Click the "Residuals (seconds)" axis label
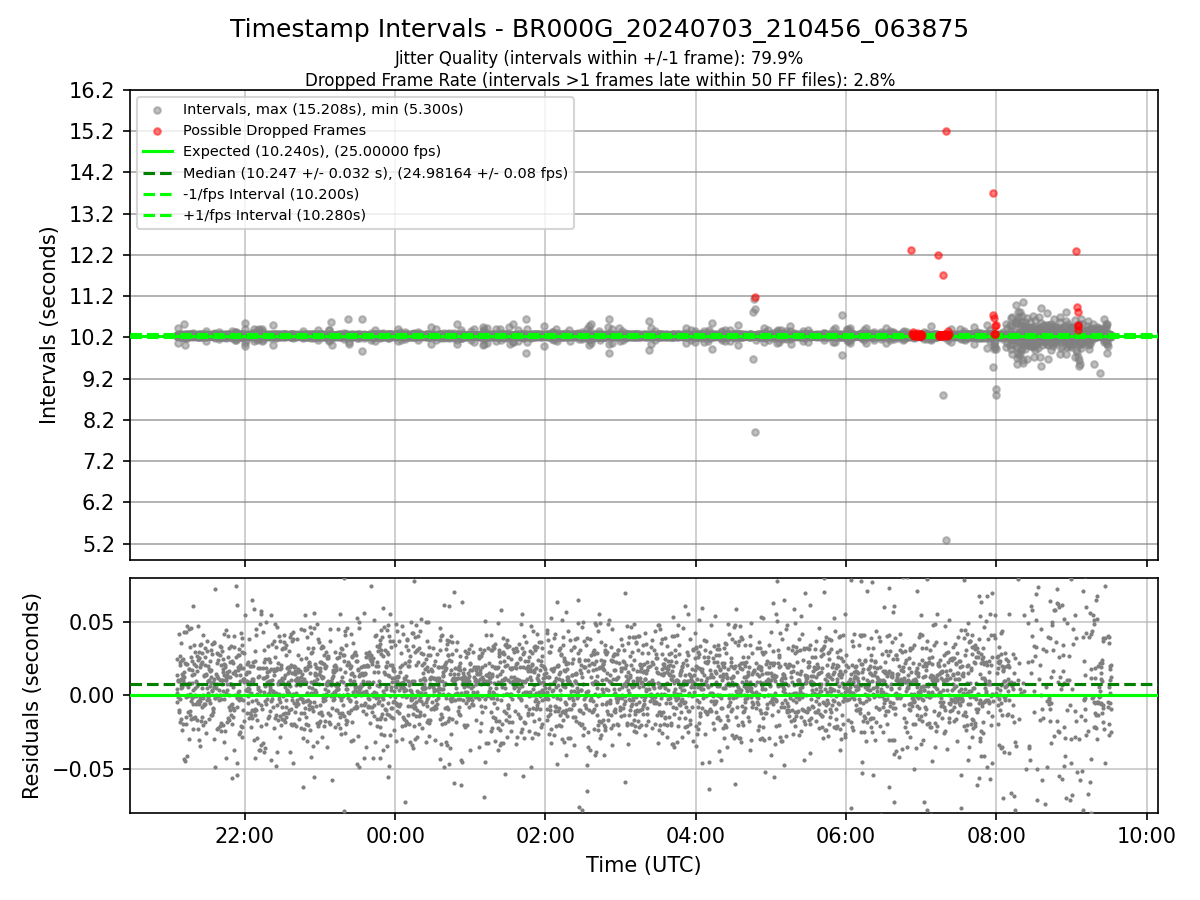Image resolution: width=1200 pixels, height=900 pixels. 31,695
